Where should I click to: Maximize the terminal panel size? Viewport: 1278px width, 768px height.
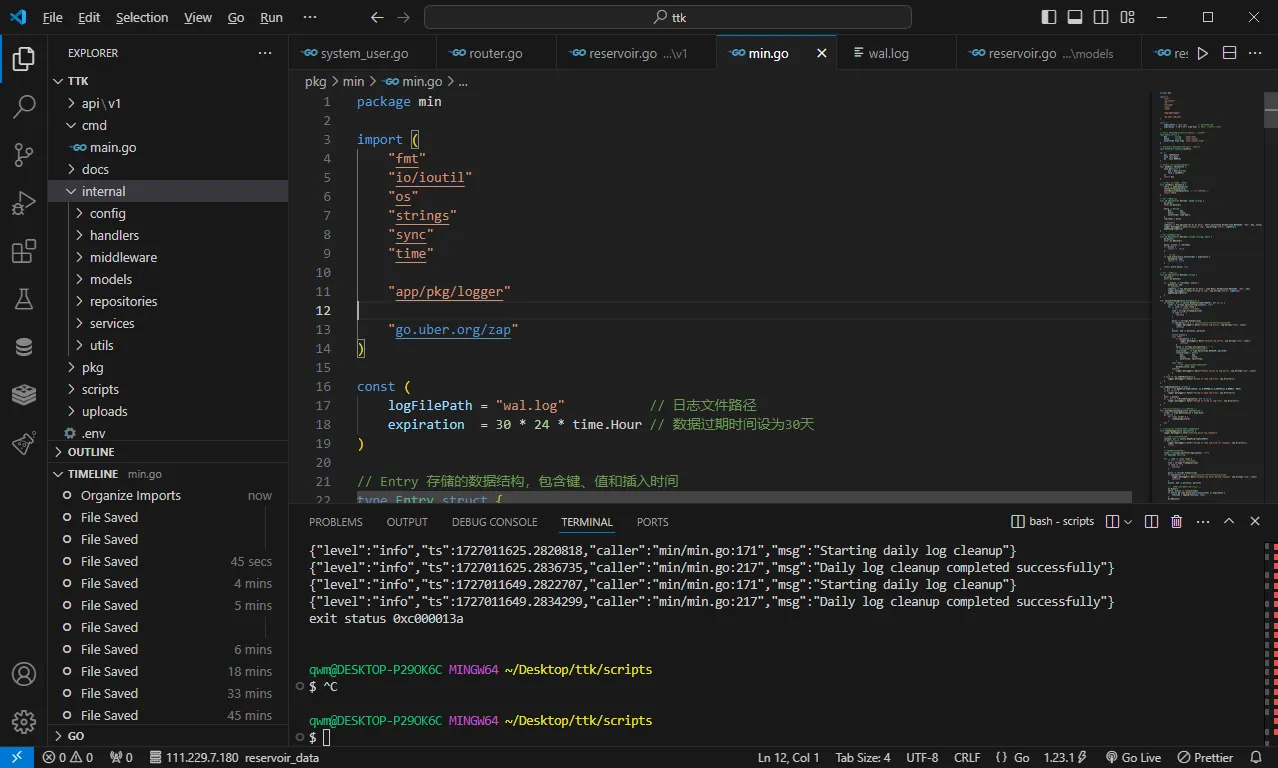point(1229,521)
